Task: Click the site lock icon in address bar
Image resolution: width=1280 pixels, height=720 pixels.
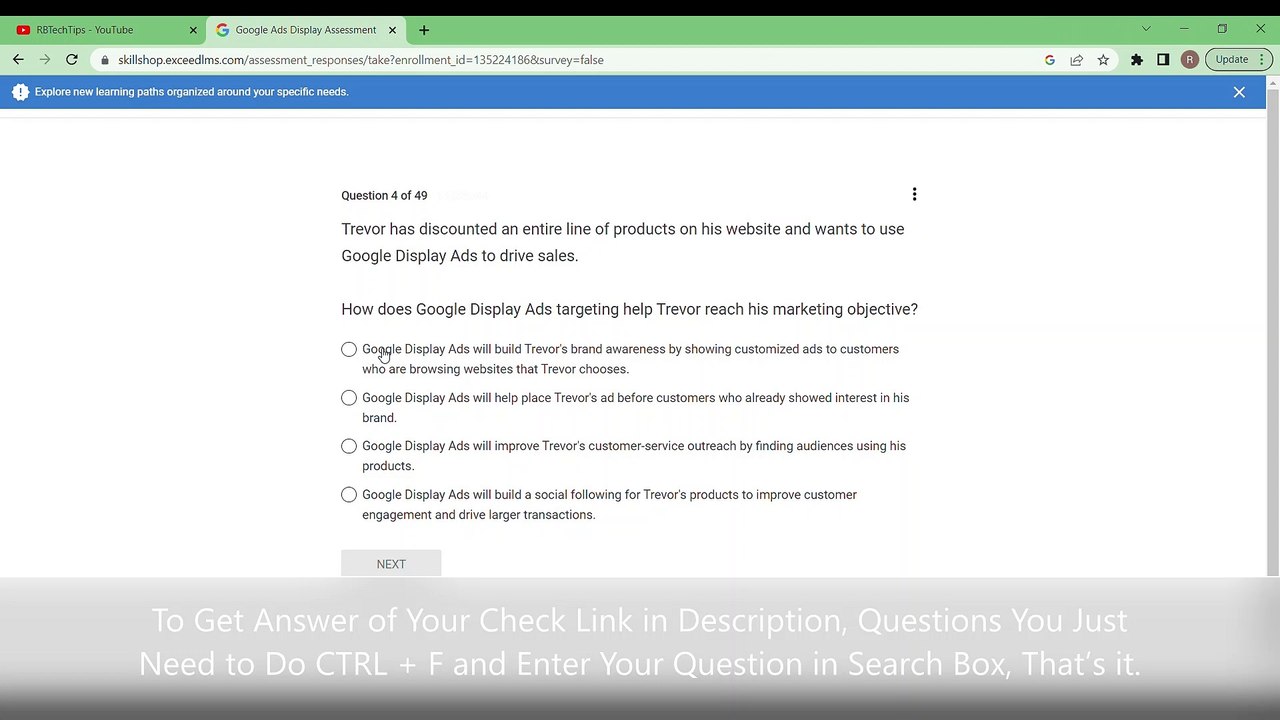Action: [x=105, y=60]
